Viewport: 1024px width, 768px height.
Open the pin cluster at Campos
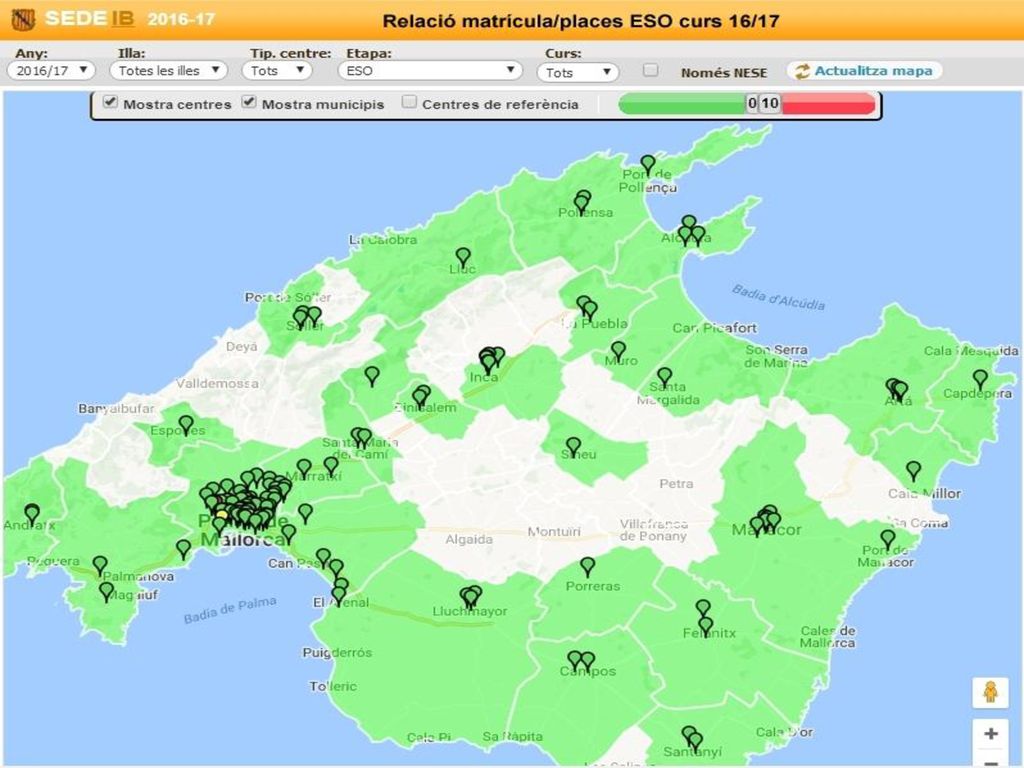click(x=581, y=662)
